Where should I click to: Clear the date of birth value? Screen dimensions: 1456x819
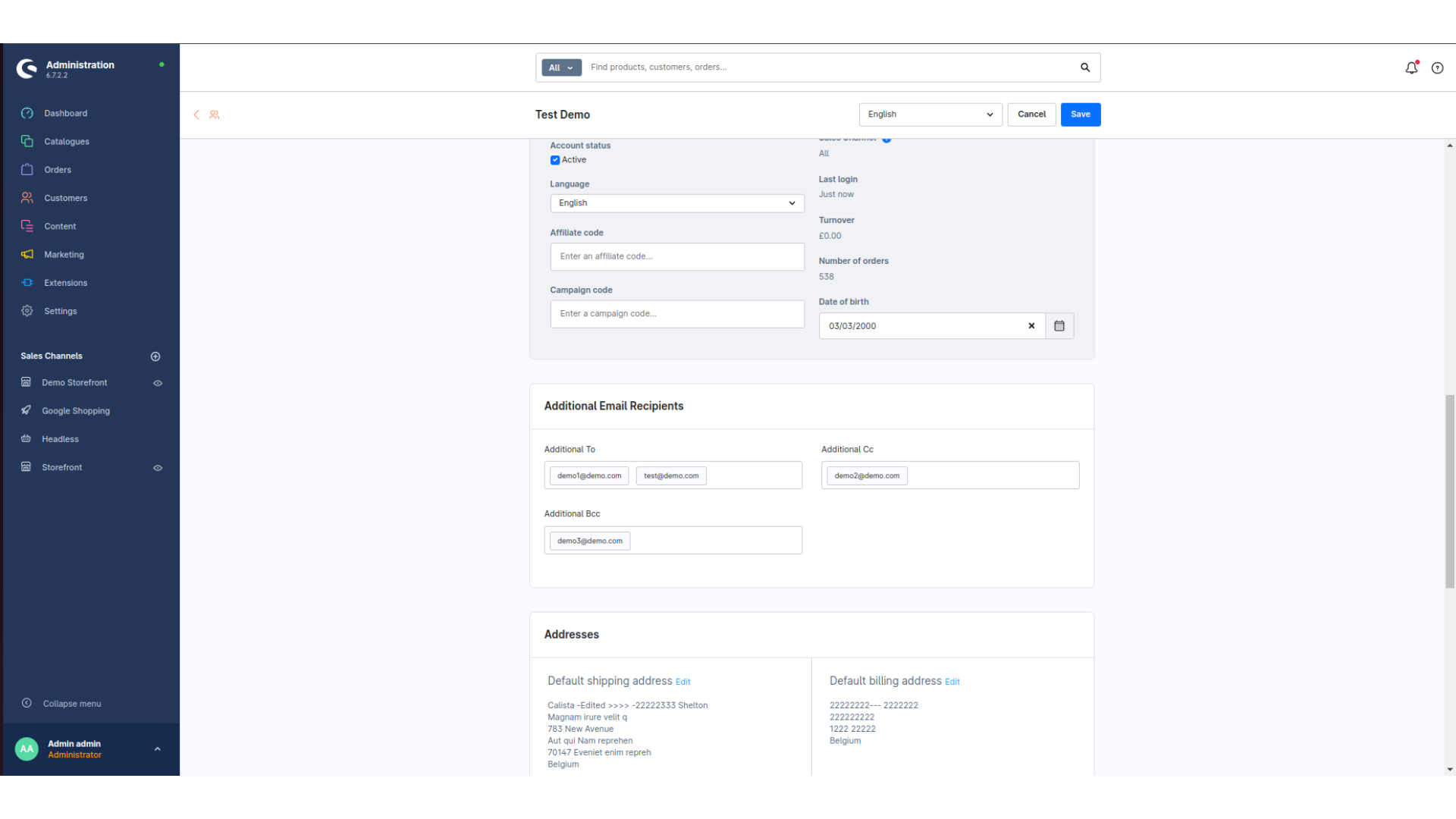1031,326
